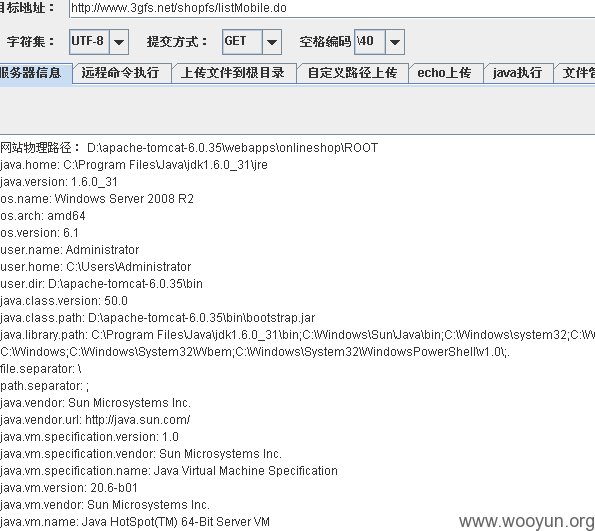
Task: Click the java.home line in output
Action: 134,165
